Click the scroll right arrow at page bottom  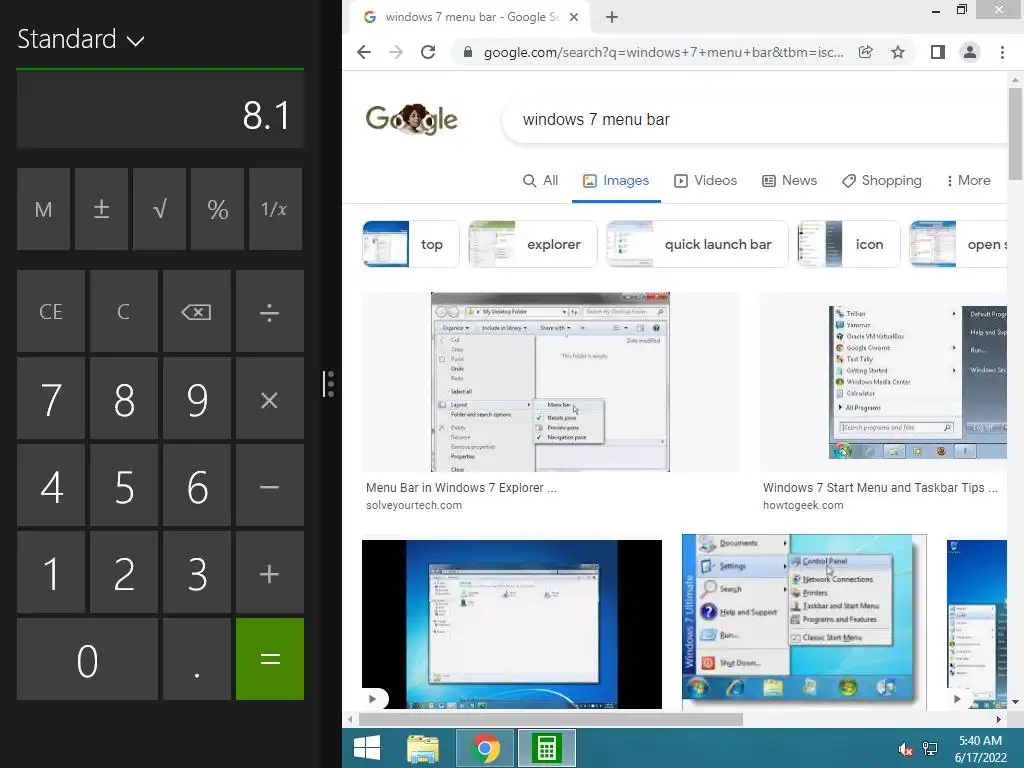999,719
